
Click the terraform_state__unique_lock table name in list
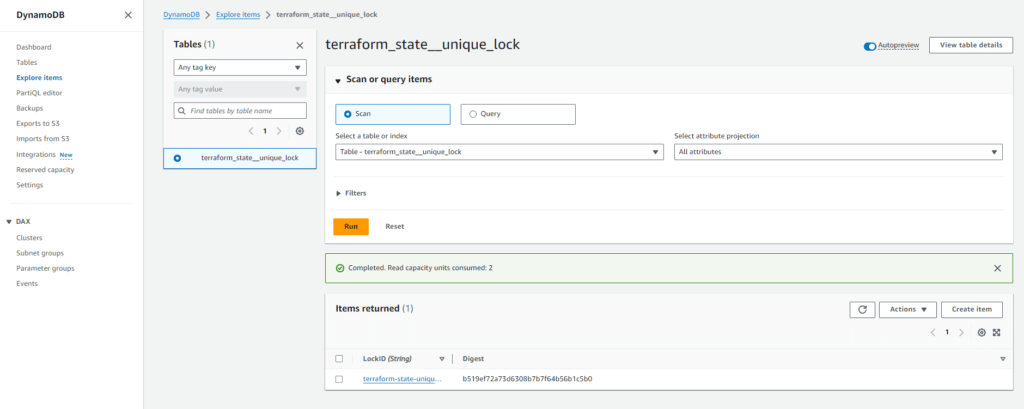(249, 158)
